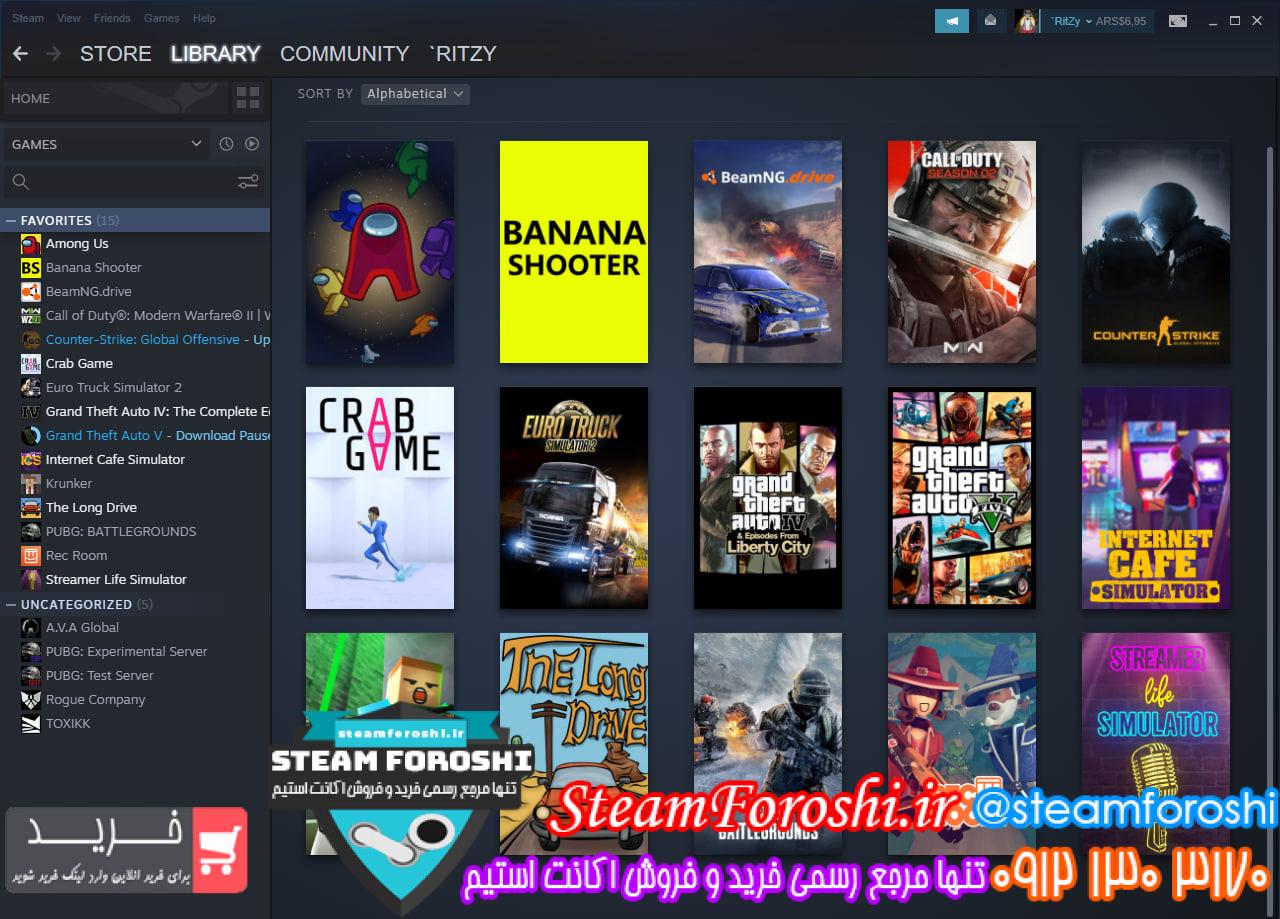Click the Rec Room sidebar icon
This screenshot has width=1280, height=919.
point(31,556)
